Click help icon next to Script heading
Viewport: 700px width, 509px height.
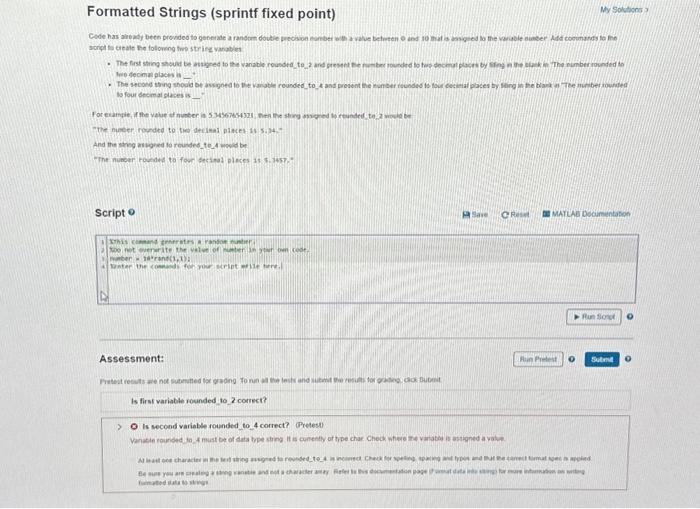(131, 213)
